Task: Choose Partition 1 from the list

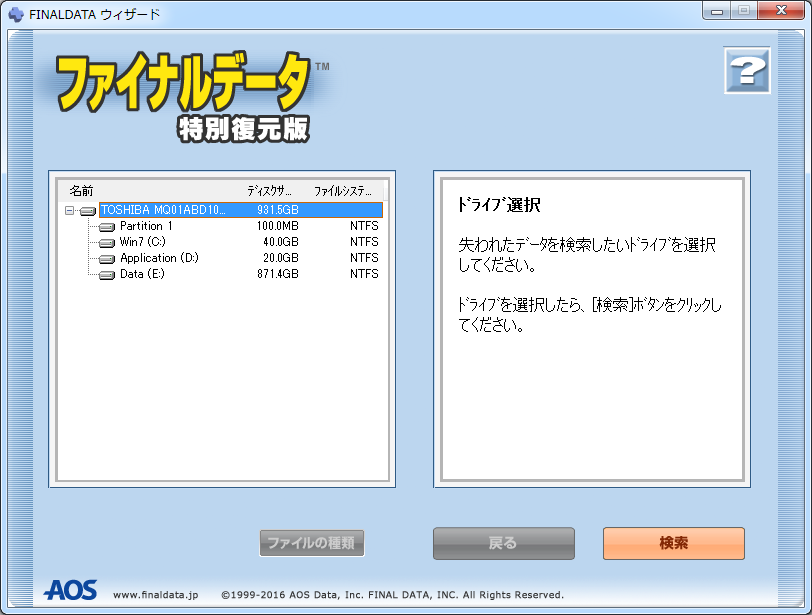Action: (x=146, y=226)
